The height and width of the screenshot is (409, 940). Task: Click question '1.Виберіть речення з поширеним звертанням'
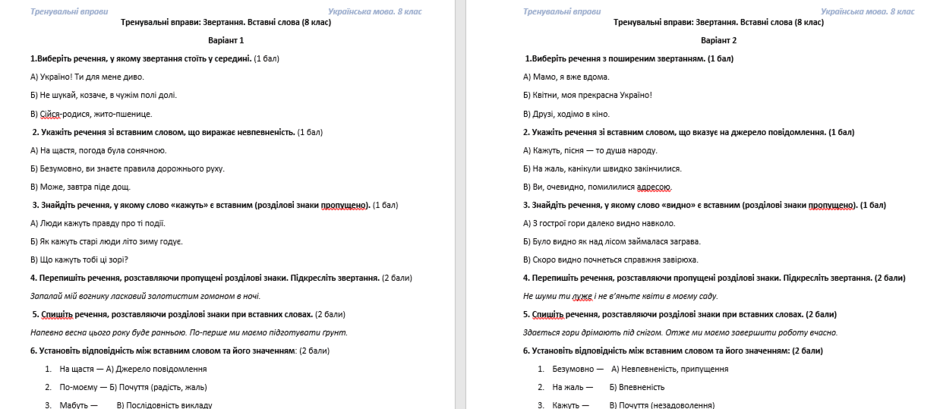pyautogui.click(x=629, y=59)
